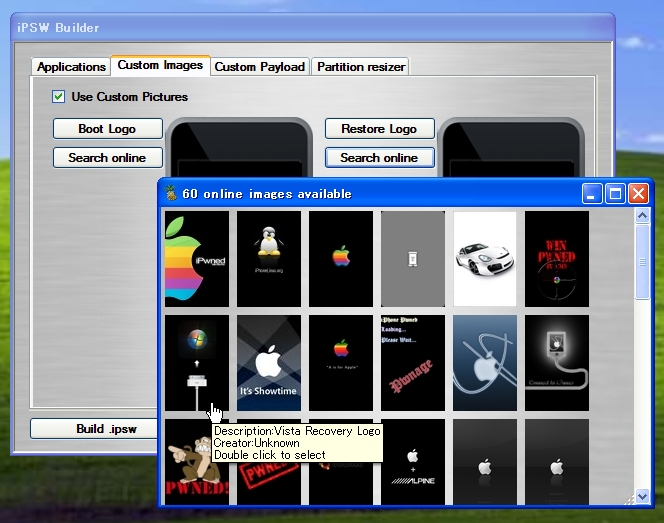Click the Boot Logo phone preview
664x523 pixels.
tap(239, 147)
